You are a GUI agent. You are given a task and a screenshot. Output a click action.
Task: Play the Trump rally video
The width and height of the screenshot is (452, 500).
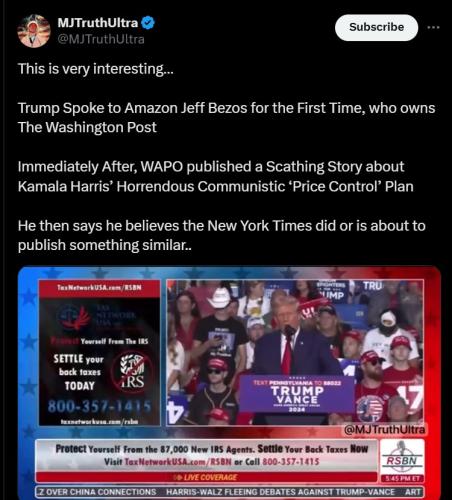click(295, 352)
